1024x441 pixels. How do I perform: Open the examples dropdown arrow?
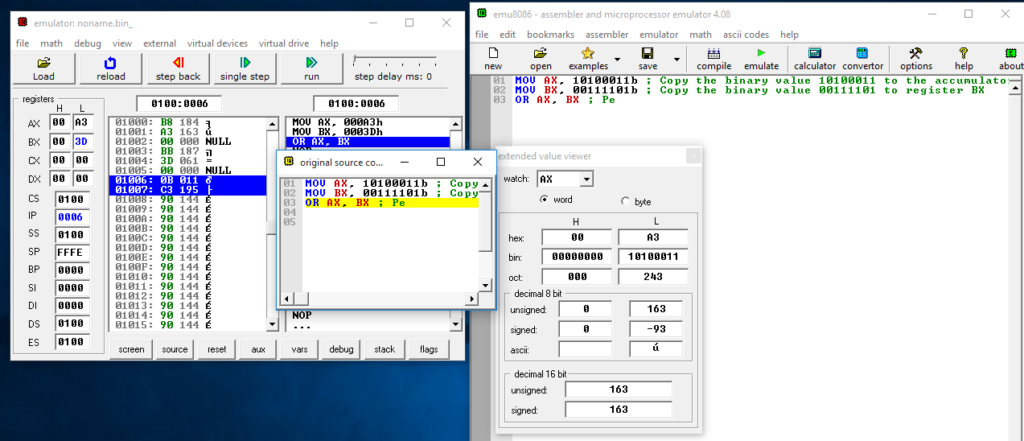(x=617, y=58)
